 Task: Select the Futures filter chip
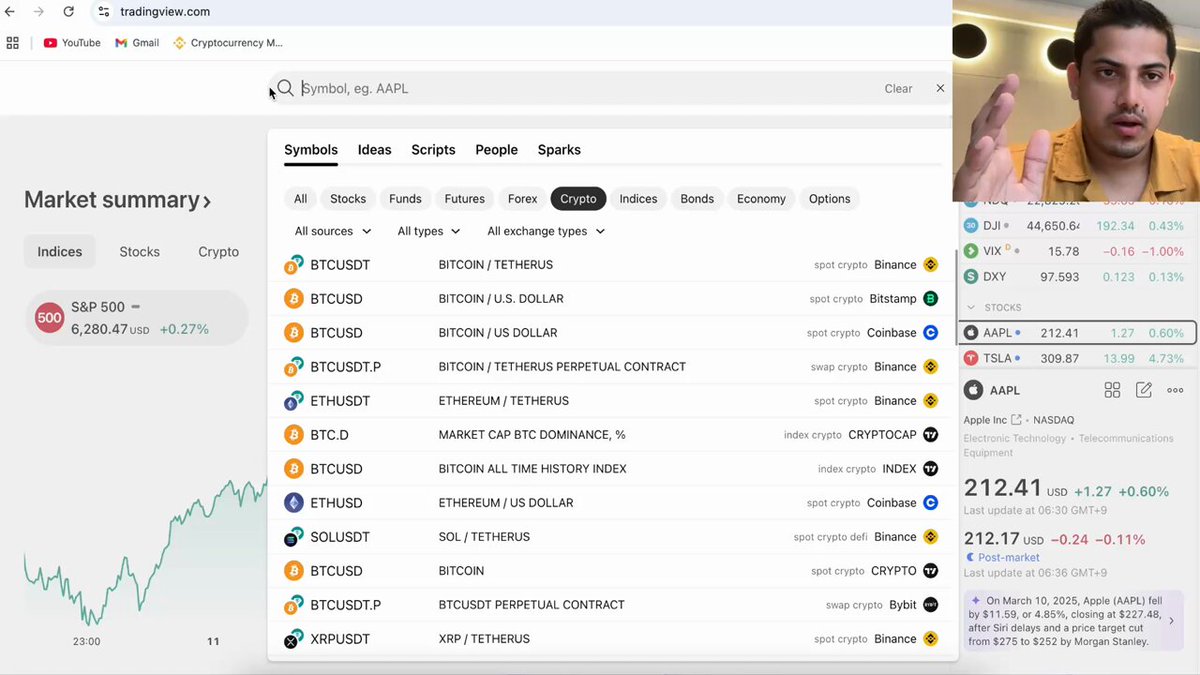pos(465,199)
